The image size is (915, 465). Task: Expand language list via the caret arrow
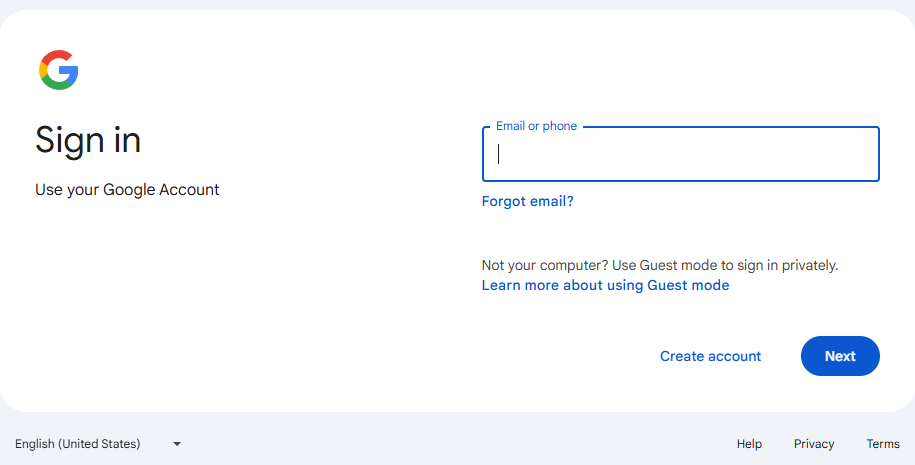tap(177, 444)
